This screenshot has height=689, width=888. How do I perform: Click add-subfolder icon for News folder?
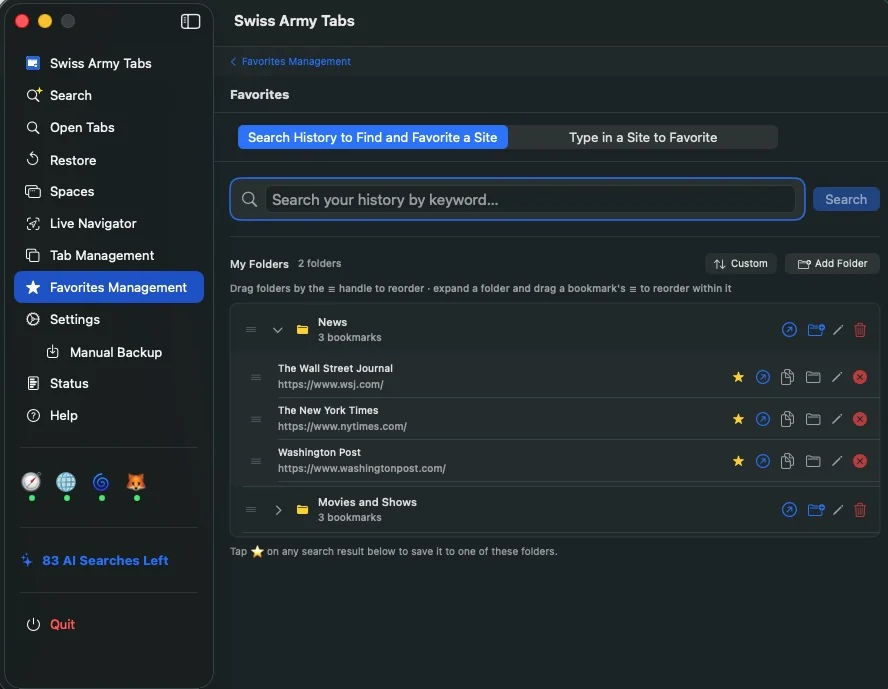pyautogui.click(x=816, y=329)
